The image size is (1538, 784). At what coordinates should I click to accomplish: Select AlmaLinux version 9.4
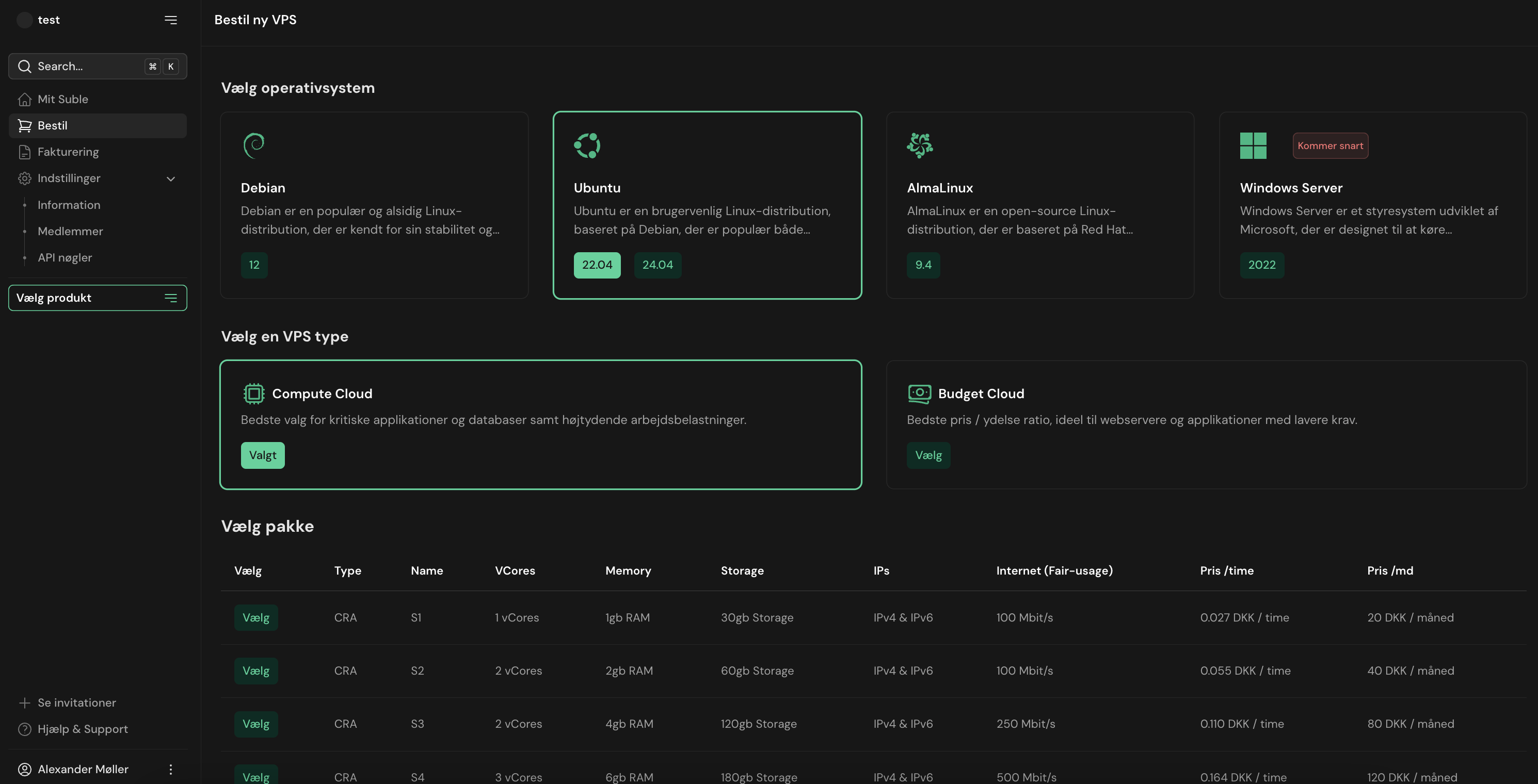923,265
